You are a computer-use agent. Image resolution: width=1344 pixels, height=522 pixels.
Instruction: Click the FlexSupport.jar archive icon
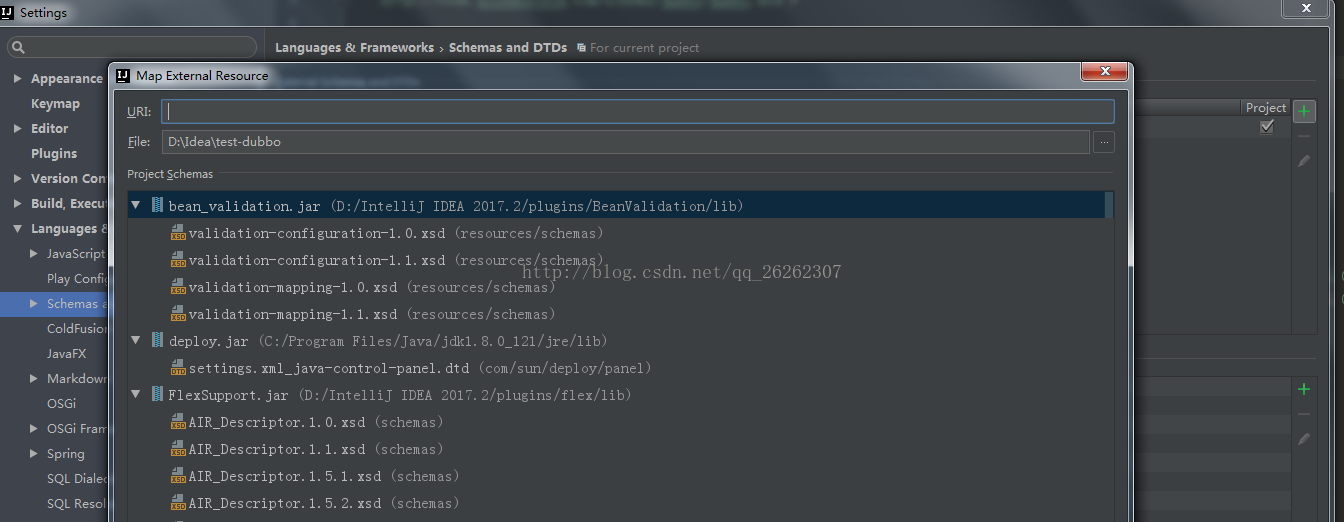(158, 395)
